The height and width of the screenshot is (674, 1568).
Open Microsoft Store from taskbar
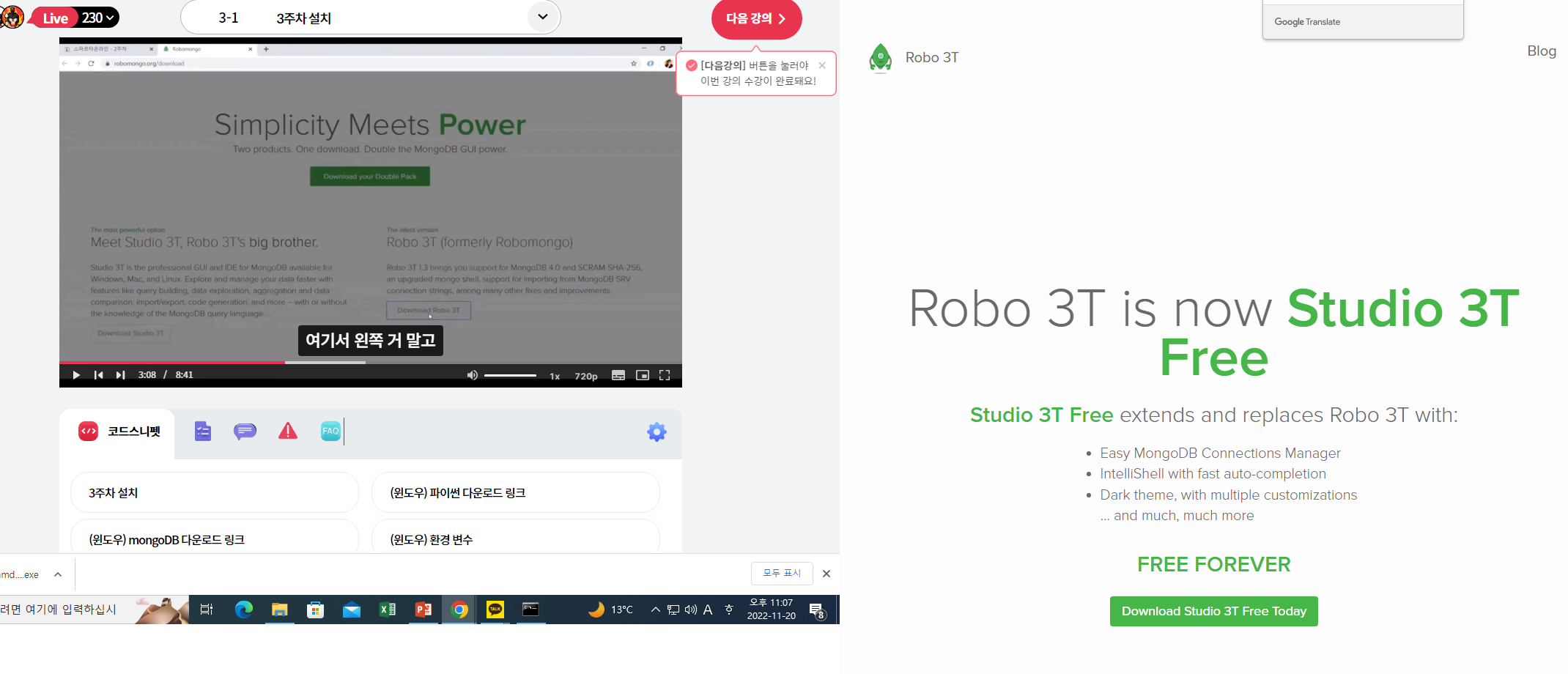coord(315,610)
